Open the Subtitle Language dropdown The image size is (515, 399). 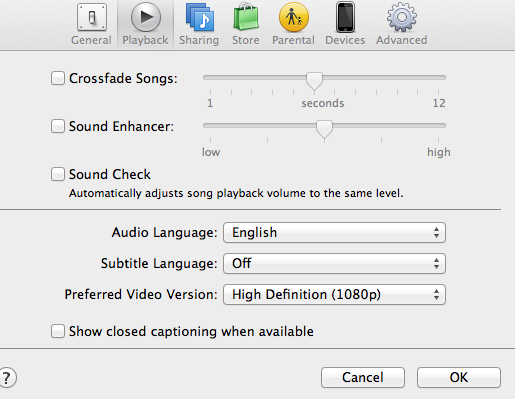click(334, 264)
